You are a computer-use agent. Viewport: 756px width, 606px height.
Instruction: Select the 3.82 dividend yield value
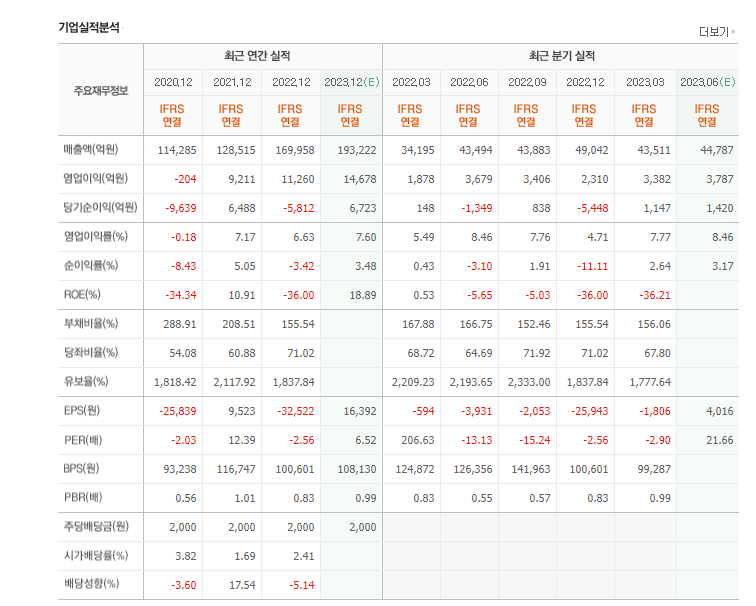tap(186, 556)
